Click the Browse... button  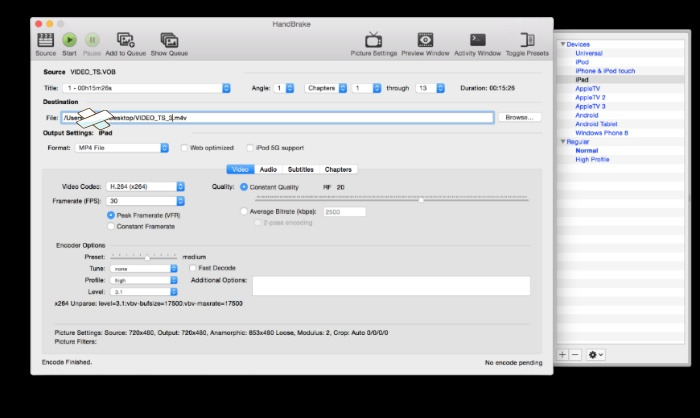point(520,117)
